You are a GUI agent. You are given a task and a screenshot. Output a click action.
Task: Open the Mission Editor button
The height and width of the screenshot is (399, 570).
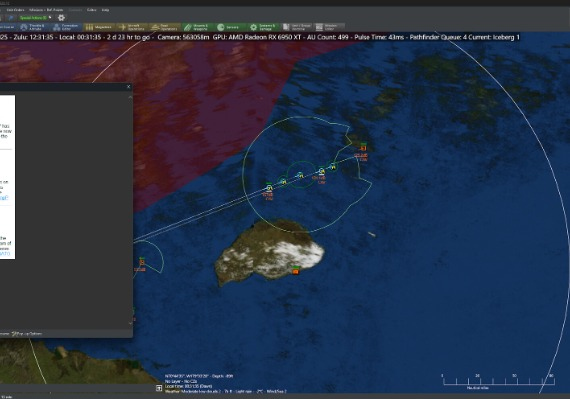(329, 27)
